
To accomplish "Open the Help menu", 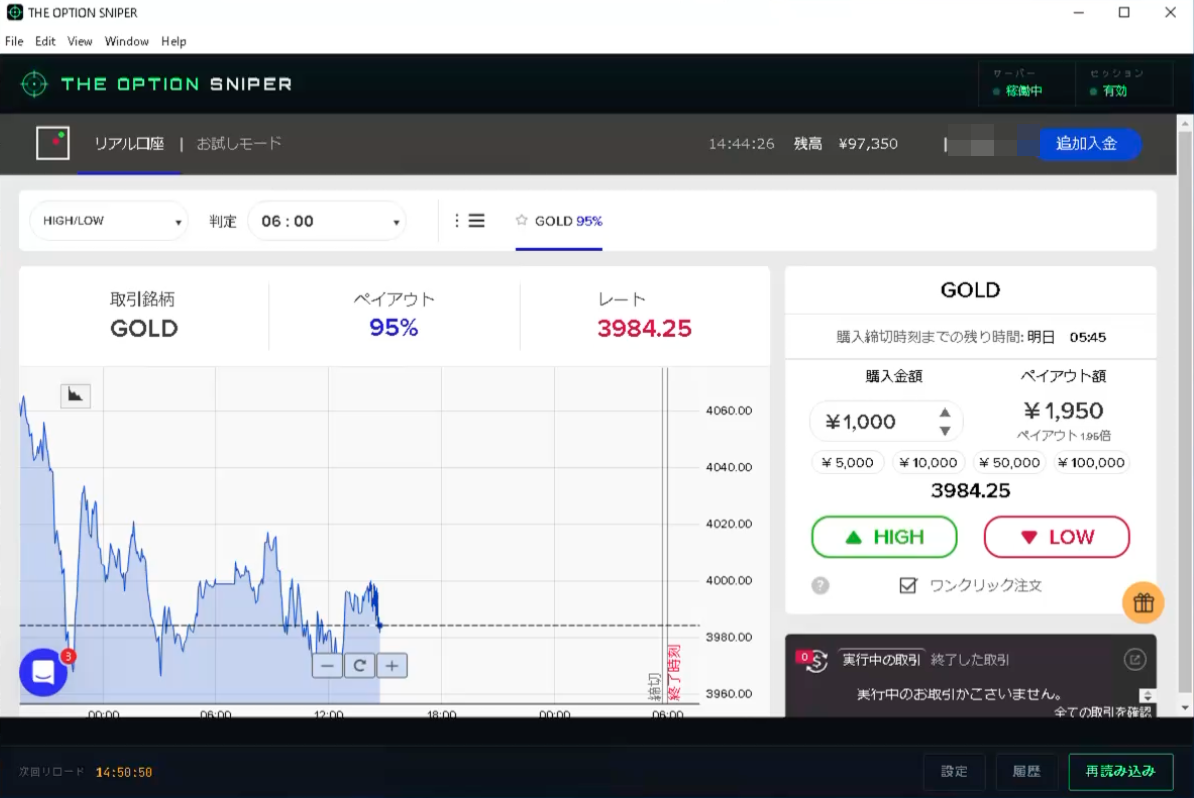I will (x=174, y=41).
